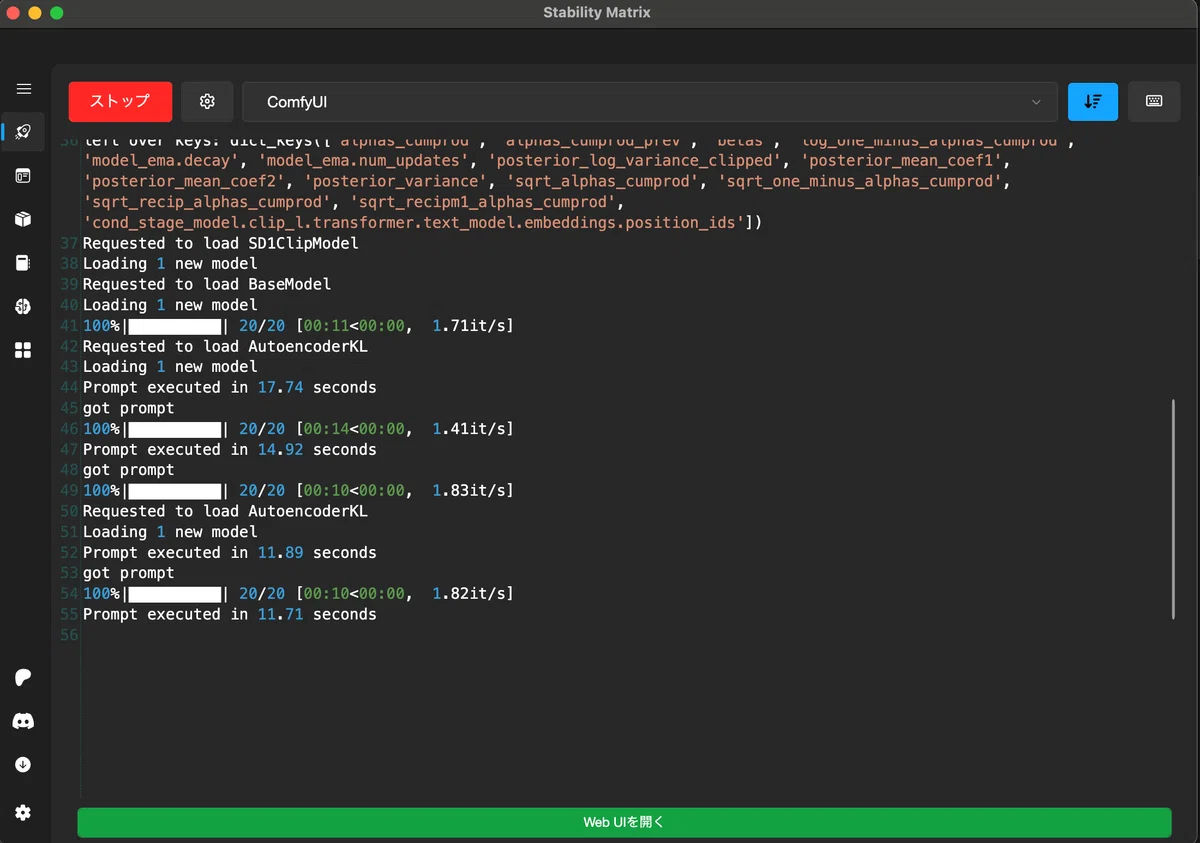1200x843 pixels.
Task: Open the Packages box icon
Action: [23, 219]
